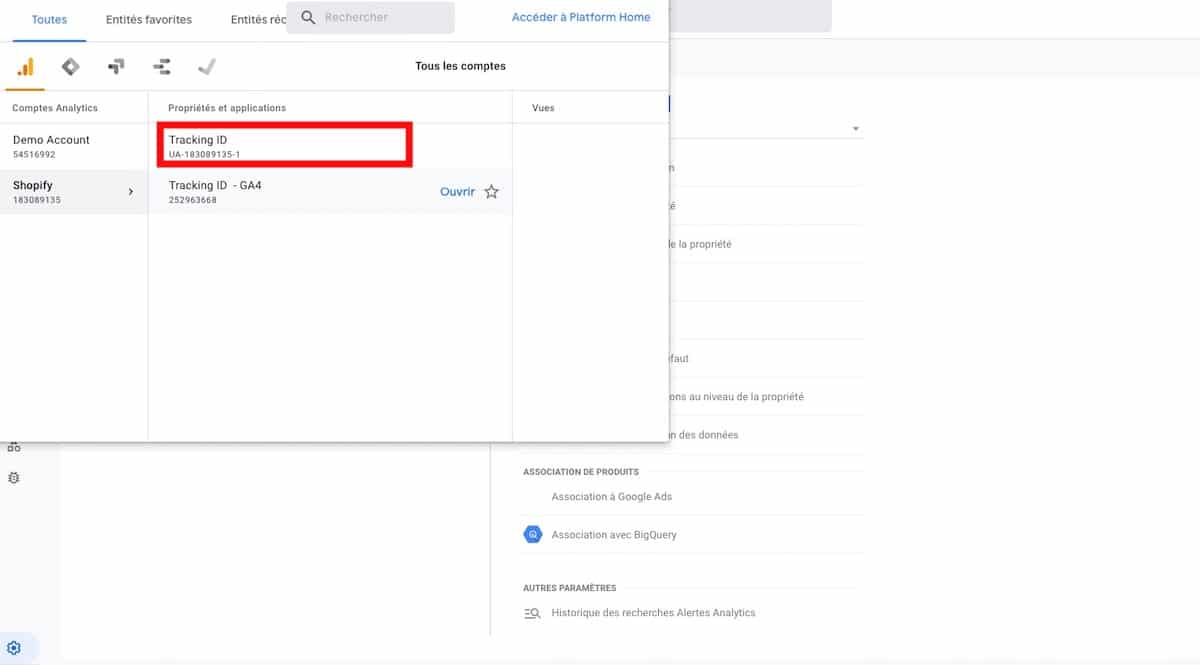The image size is (1200, 665).
Task: Click the BigQuery hexagon icon
Action: click(x=533, y=535)
